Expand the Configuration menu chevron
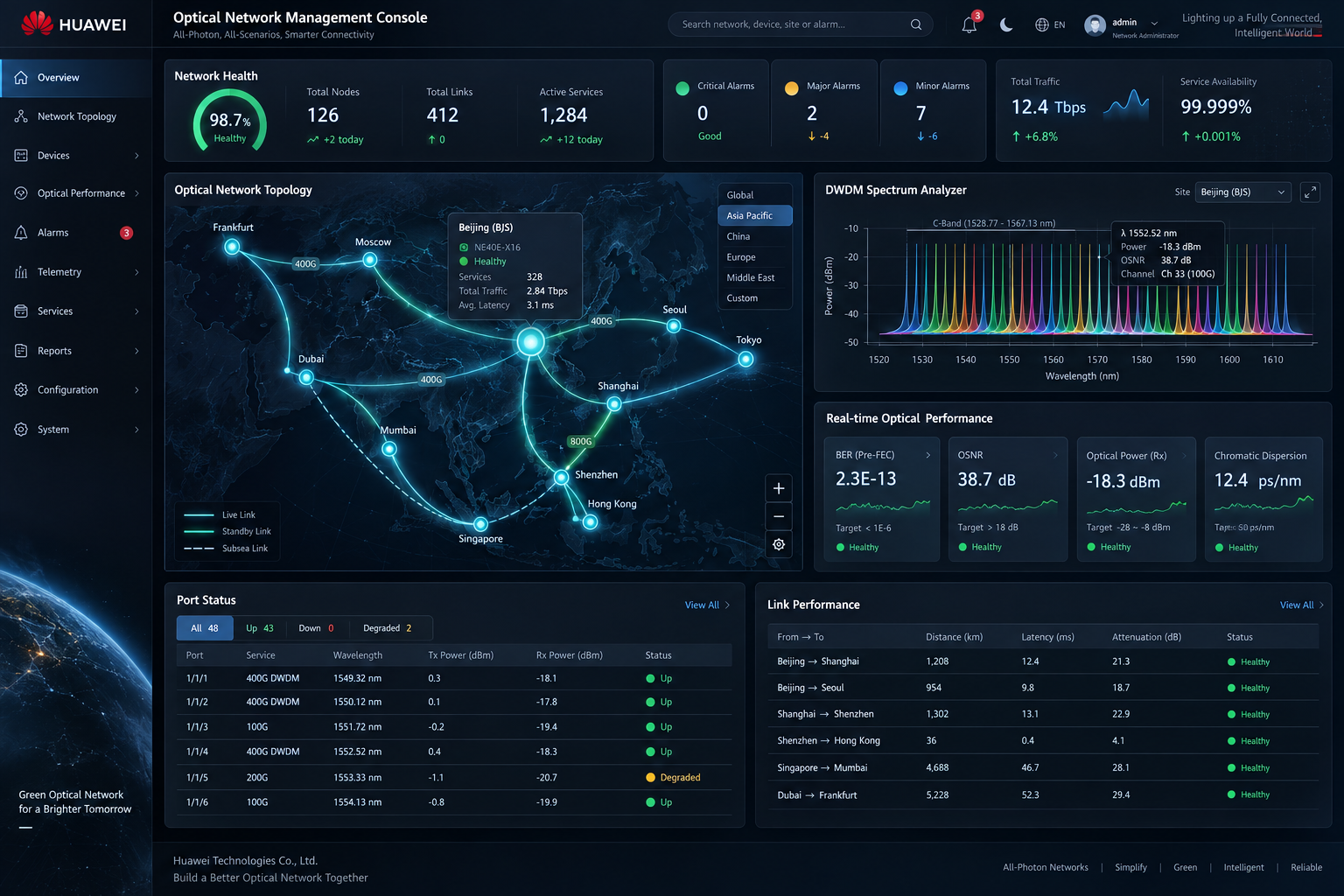Screen dimensions: 1344x896 pos(136,390)
